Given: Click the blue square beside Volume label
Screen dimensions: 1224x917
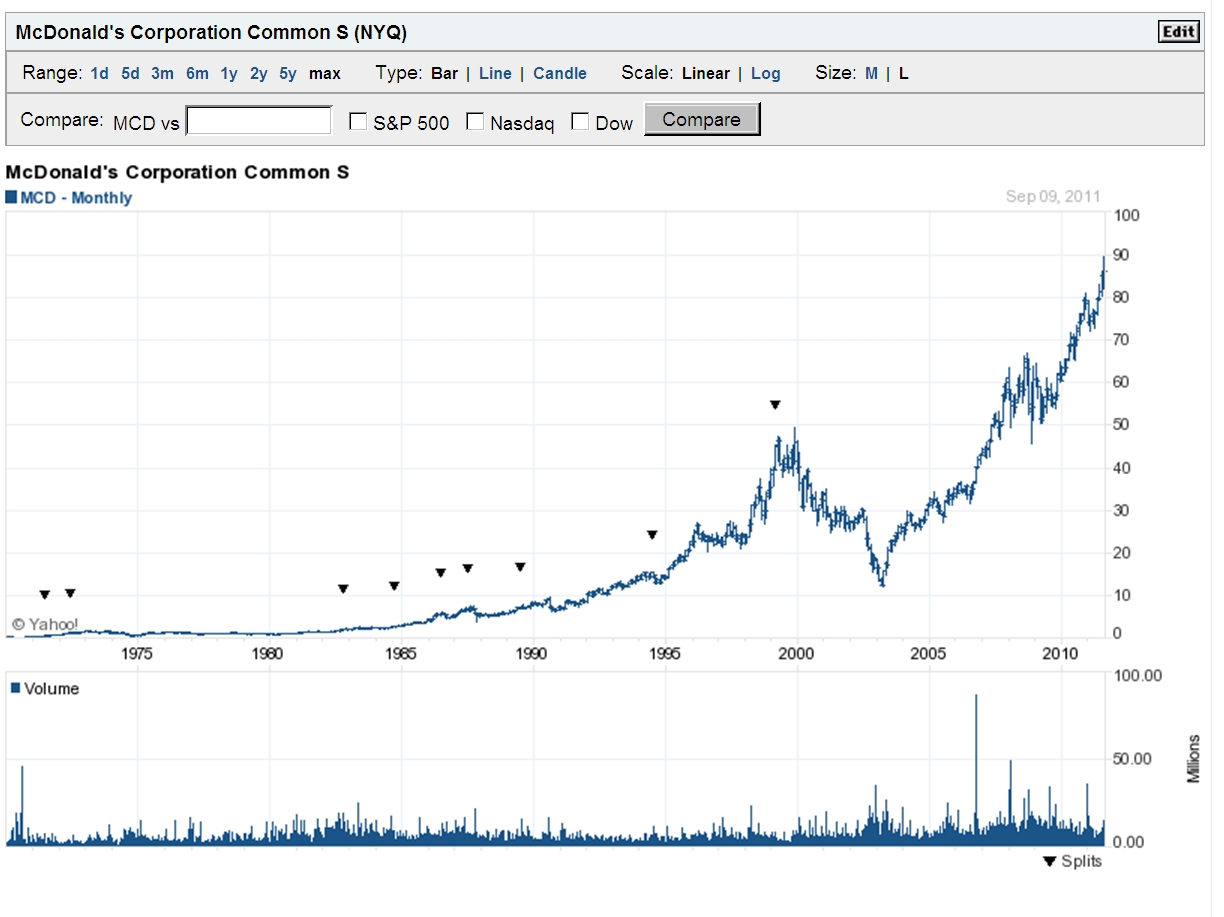Looking at the screenshot, I should tap(15, 688).
